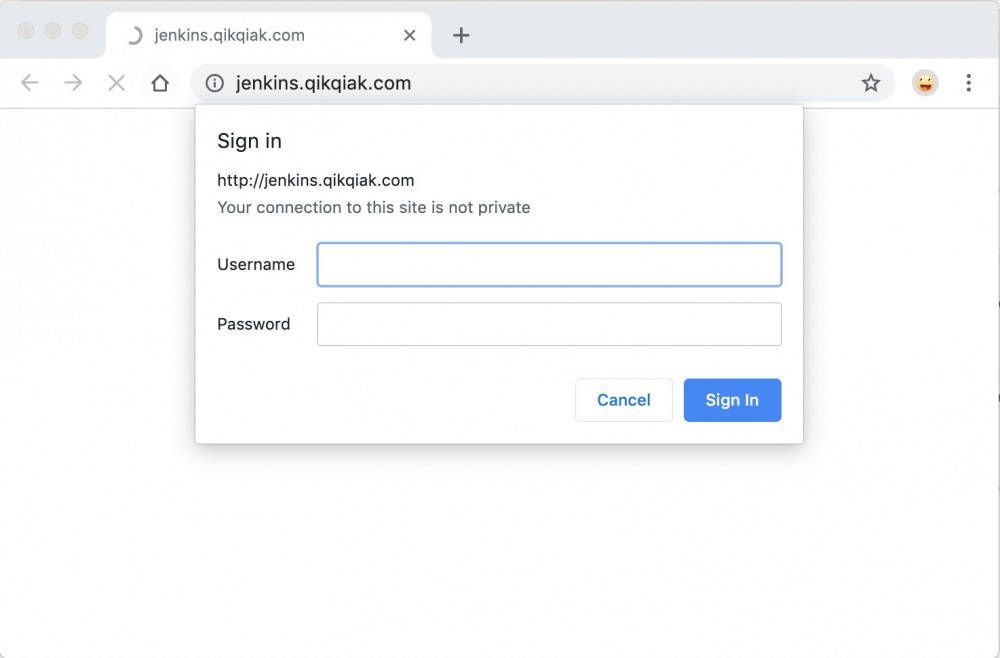
Task: Click the loading spinner on the tab
Action: point(133,35)
